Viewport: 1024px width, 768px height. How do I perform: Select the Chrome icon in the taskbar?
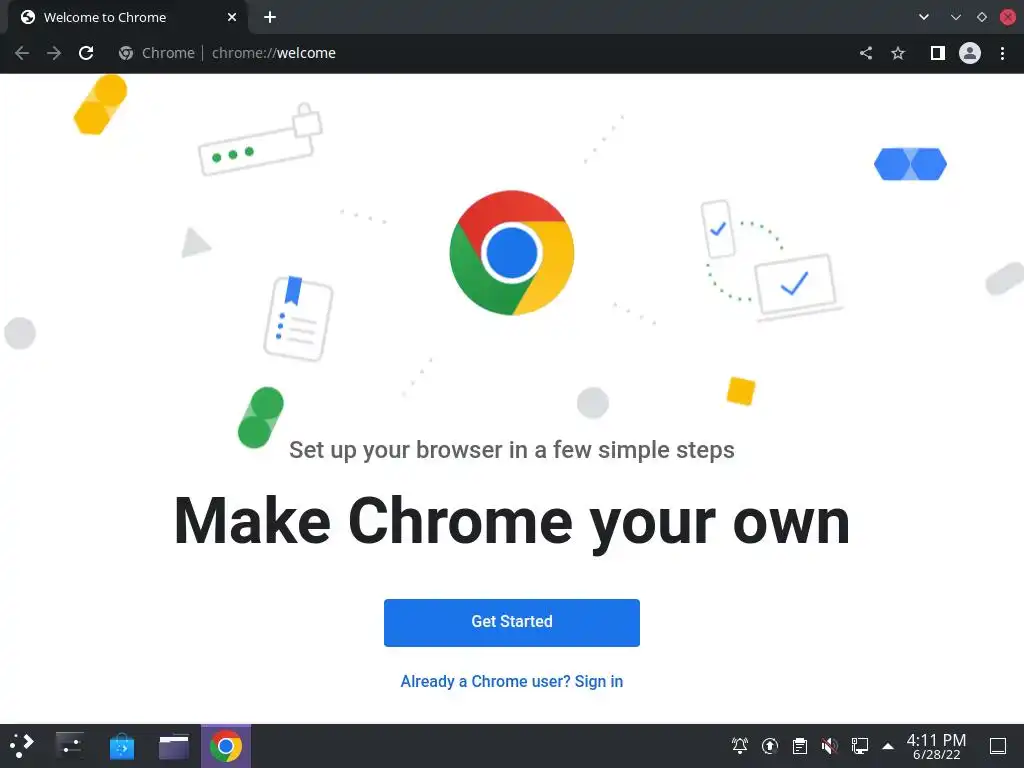pyautogui.click(x=226, y=746)
